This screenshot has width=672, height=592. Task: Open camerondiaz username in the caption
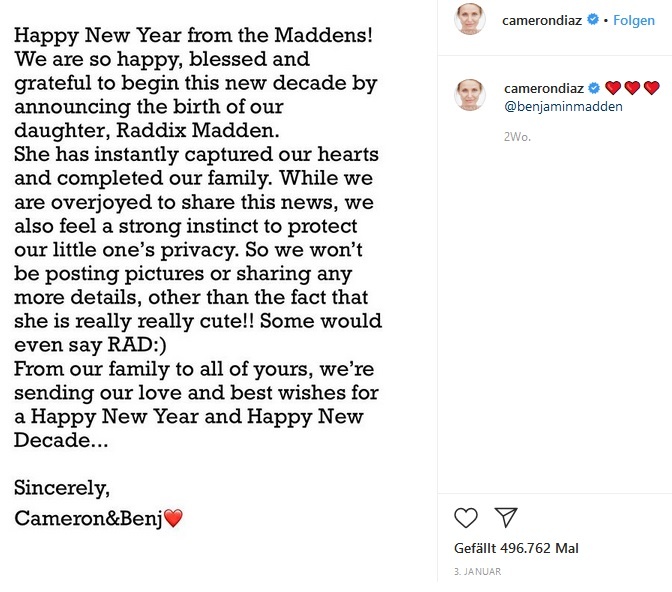tap(543, 88)
